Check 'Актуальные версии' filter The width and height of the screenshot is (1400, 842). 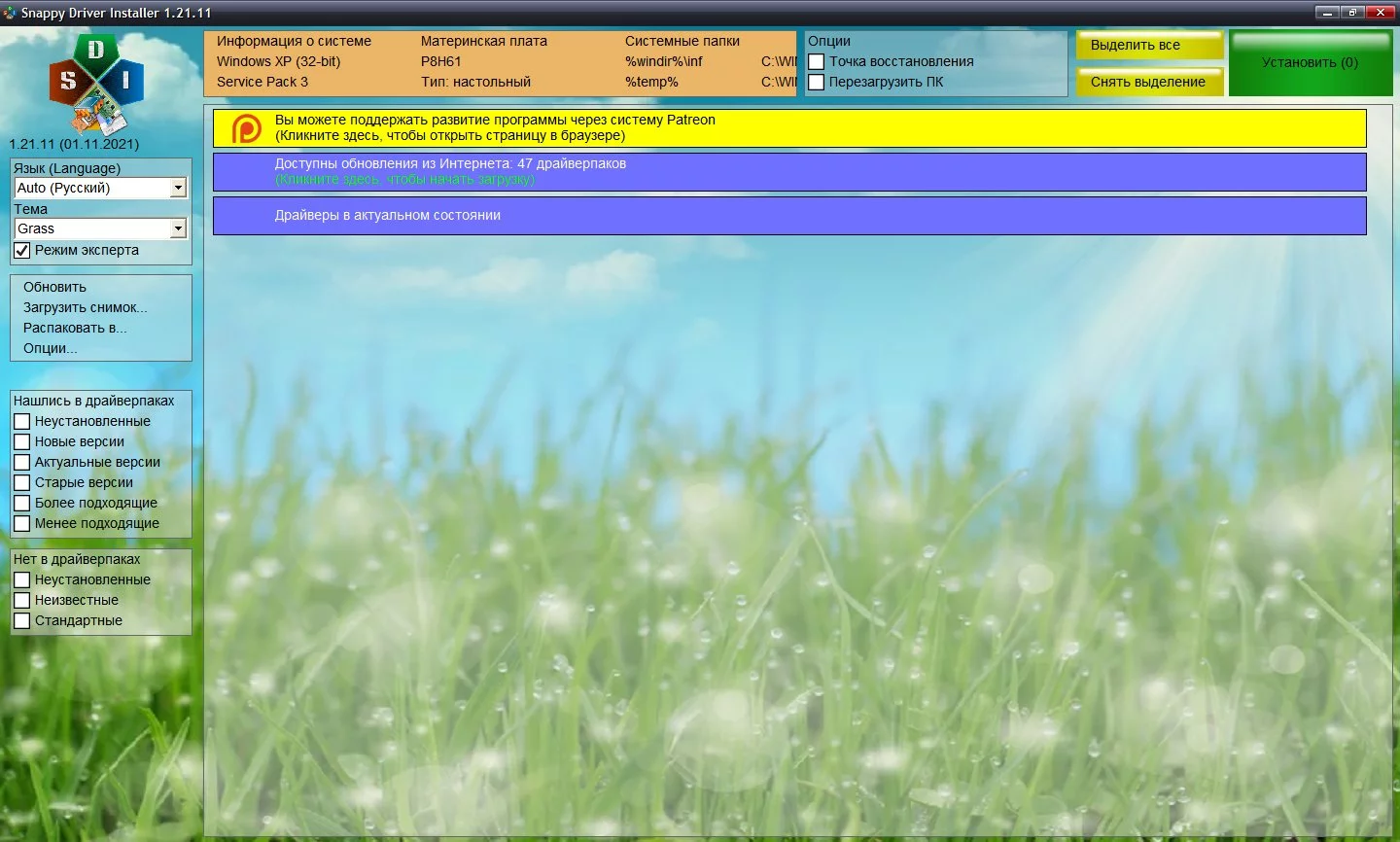22,463
